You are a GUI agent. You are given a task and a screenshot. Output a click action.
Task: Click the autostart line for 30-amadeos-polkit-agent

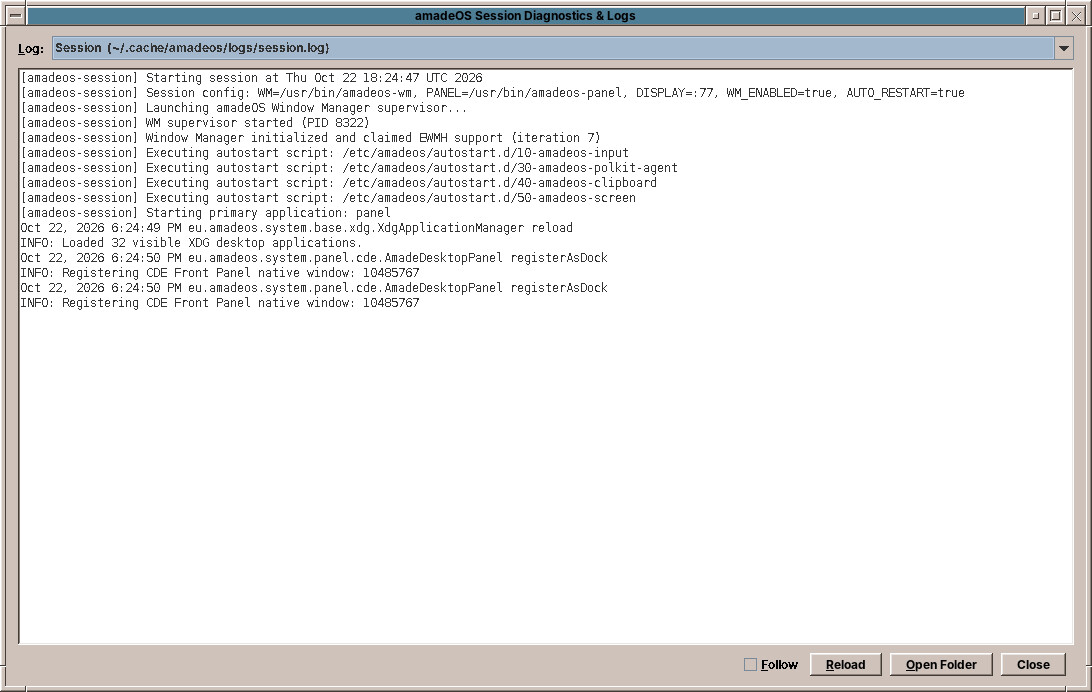click(349, 168)
